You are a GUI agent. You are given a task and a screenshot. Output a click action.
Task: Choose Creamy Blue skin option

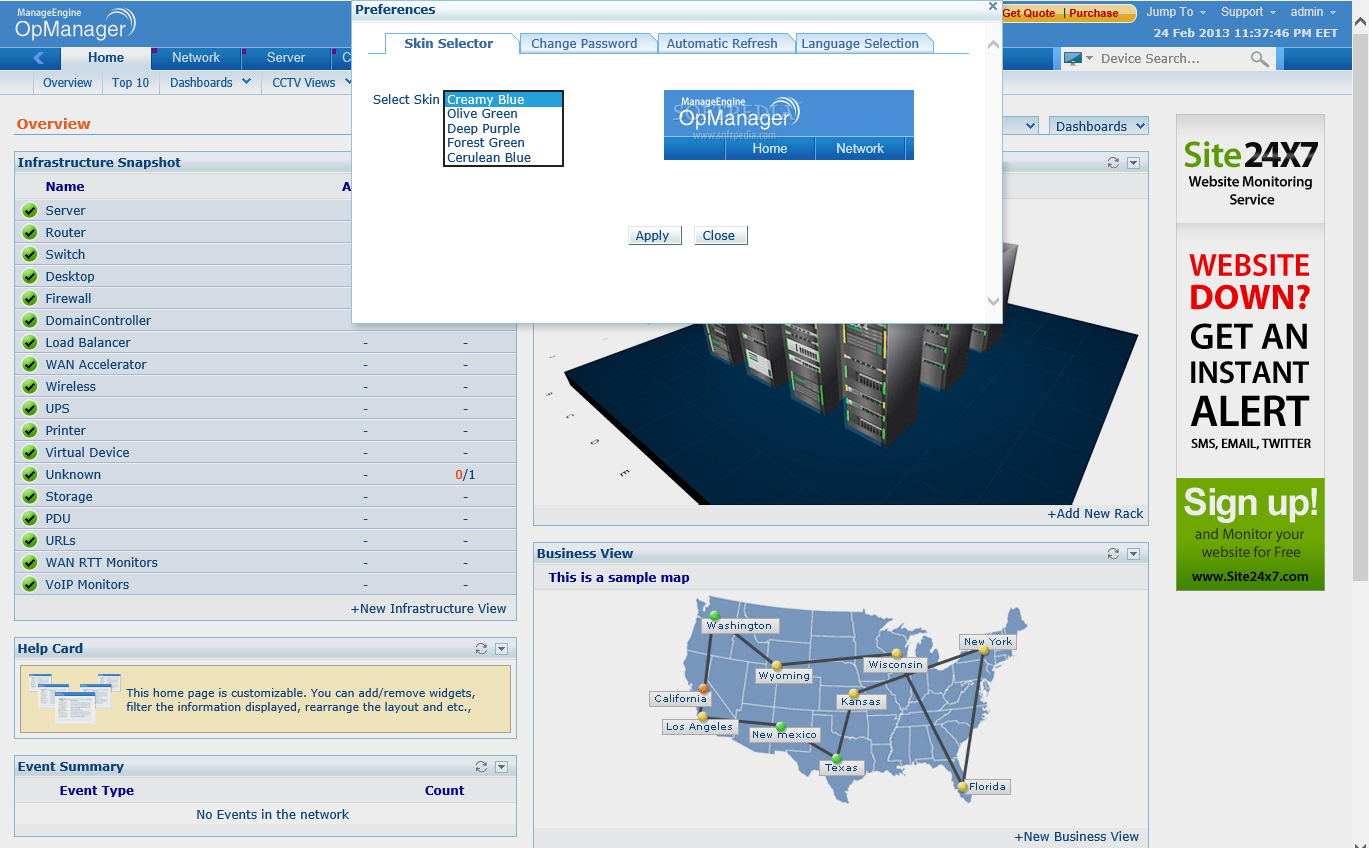503,100
